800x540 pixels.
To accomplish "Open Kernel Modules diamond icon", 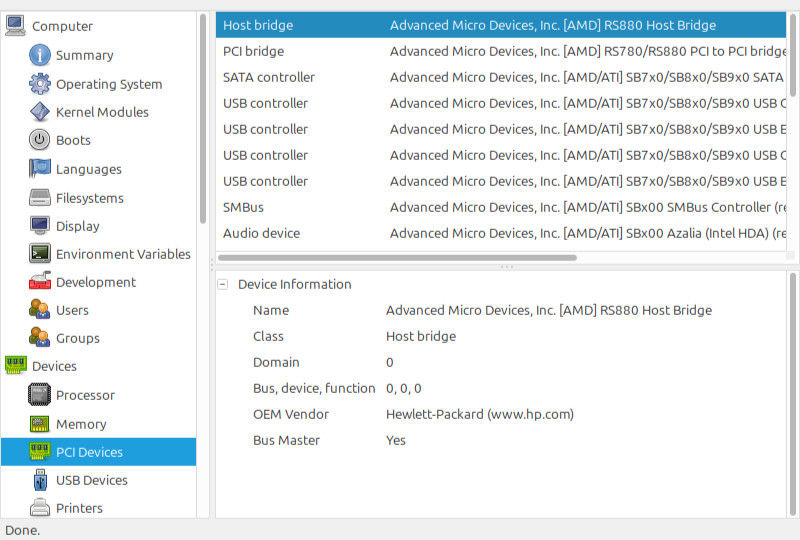I will [x=39, y=112].
